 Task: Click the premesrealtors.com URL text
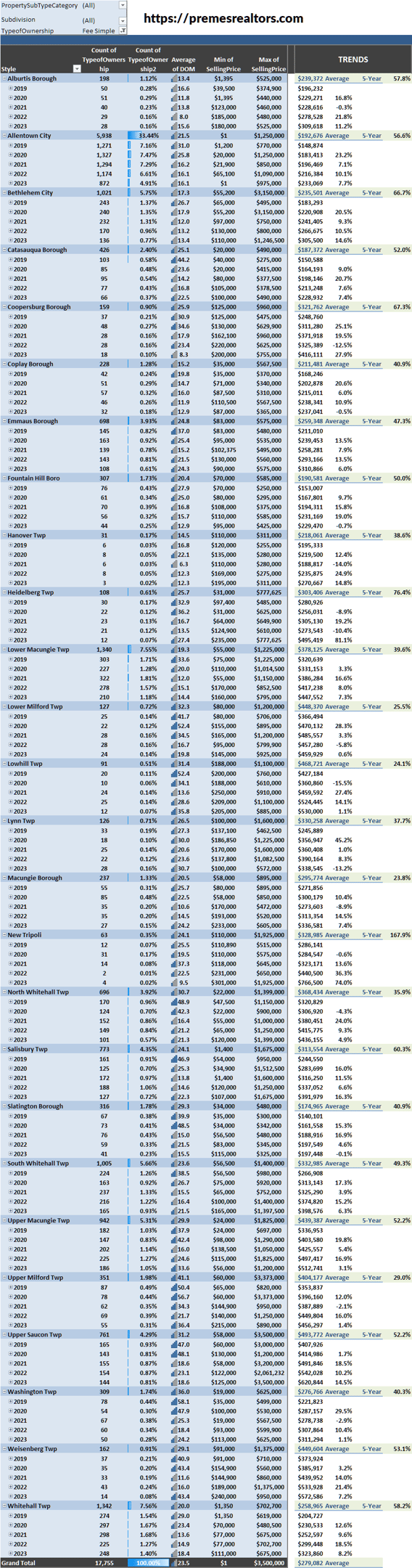pyautogui.click(x=223, y=18)
